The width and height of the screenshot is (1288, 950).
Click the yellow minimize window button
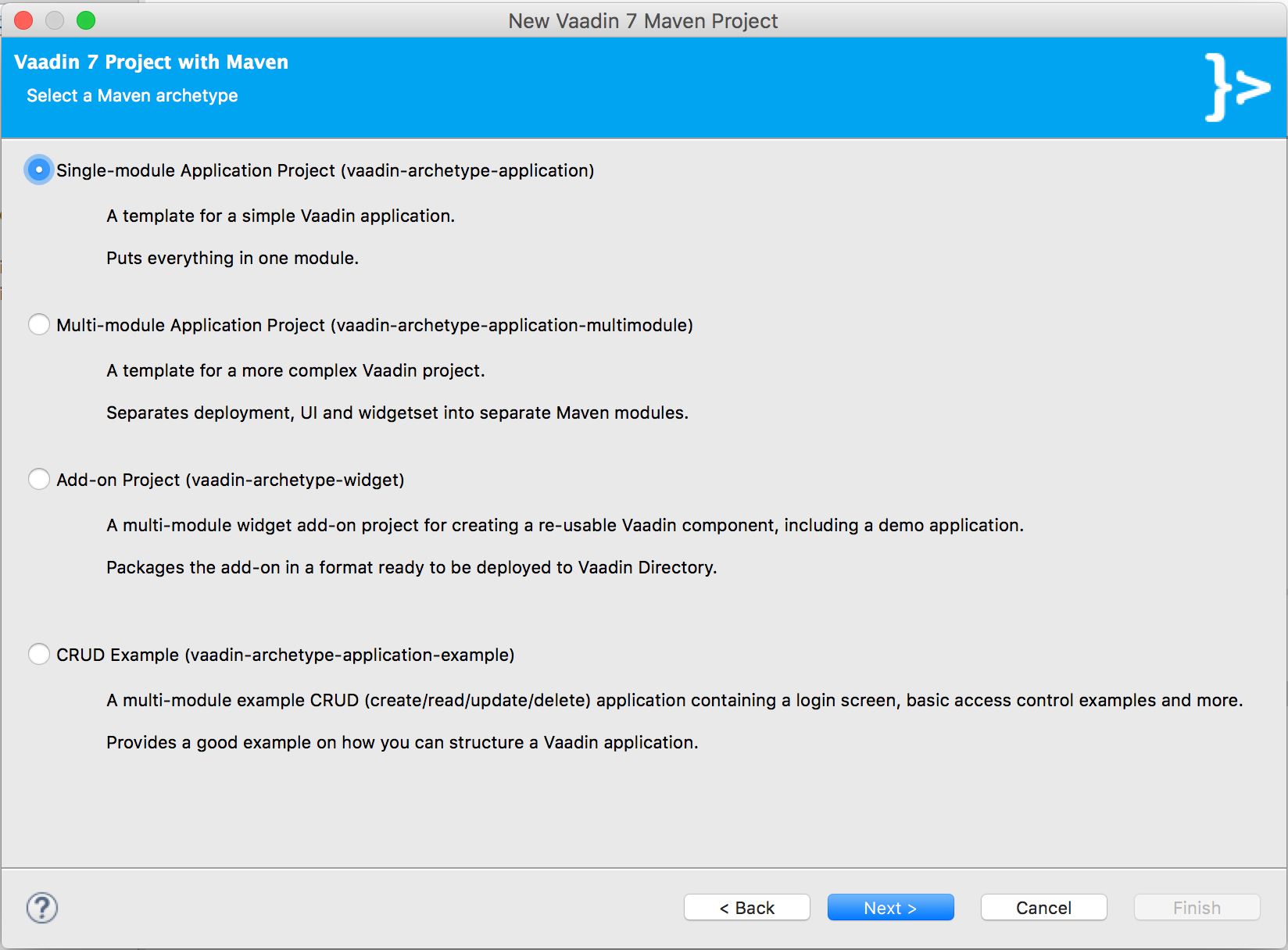click(55, 20)
